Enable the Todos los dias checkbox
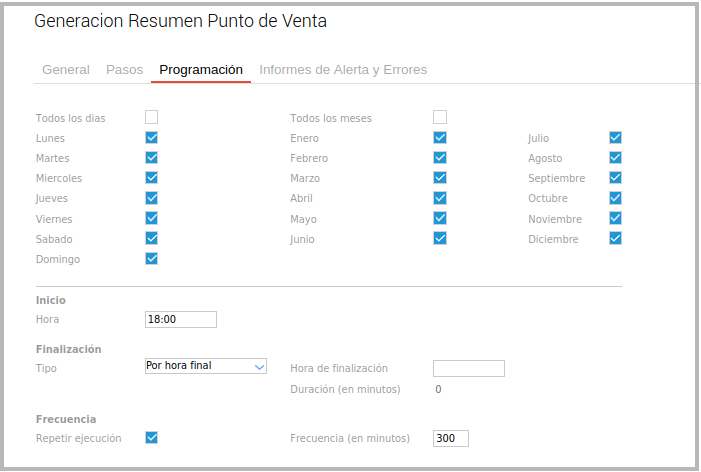Image resolution: width=701 pixels, height=472 pixels. [152, 117]
